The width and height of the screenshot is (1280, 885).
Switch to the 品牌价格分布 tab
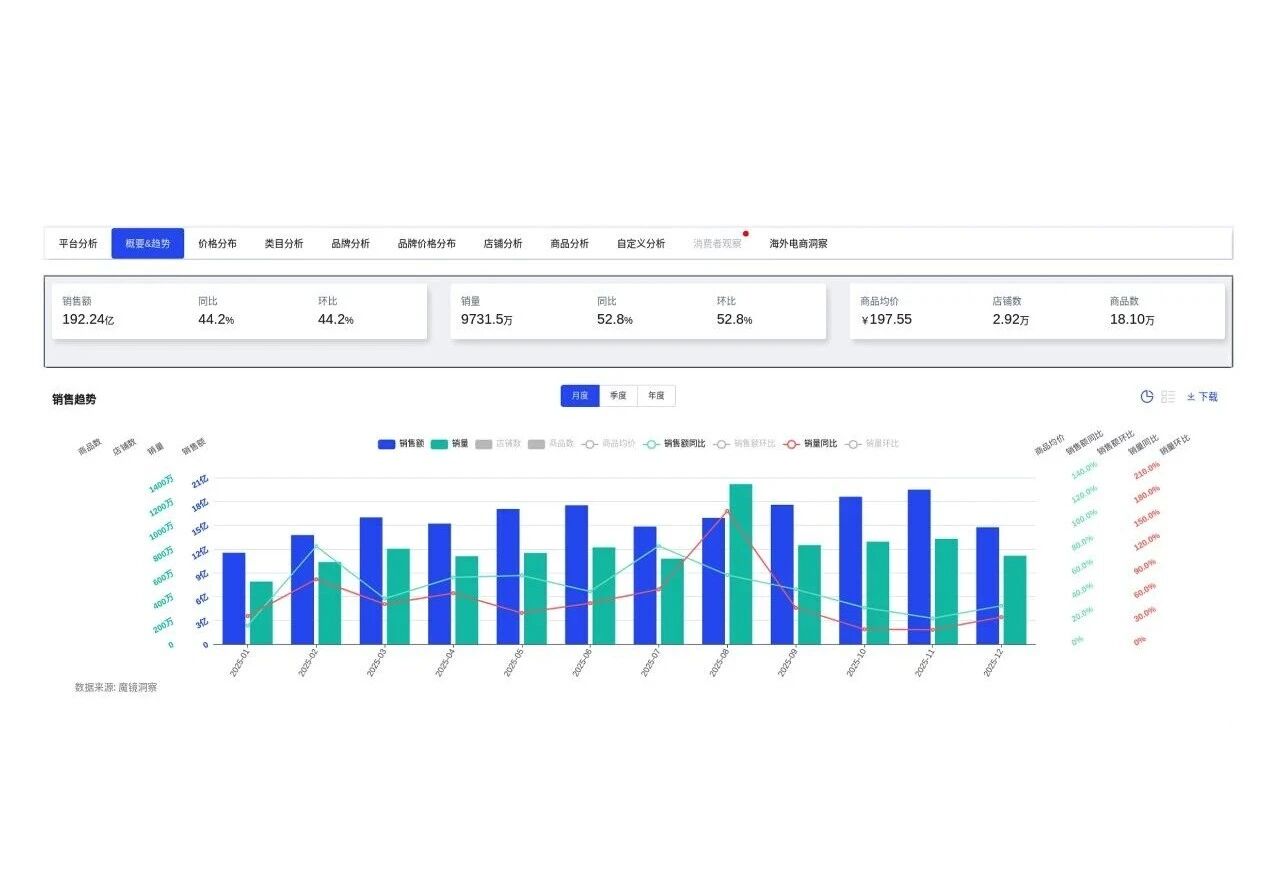pyautogui.click(x=426, y=243)
